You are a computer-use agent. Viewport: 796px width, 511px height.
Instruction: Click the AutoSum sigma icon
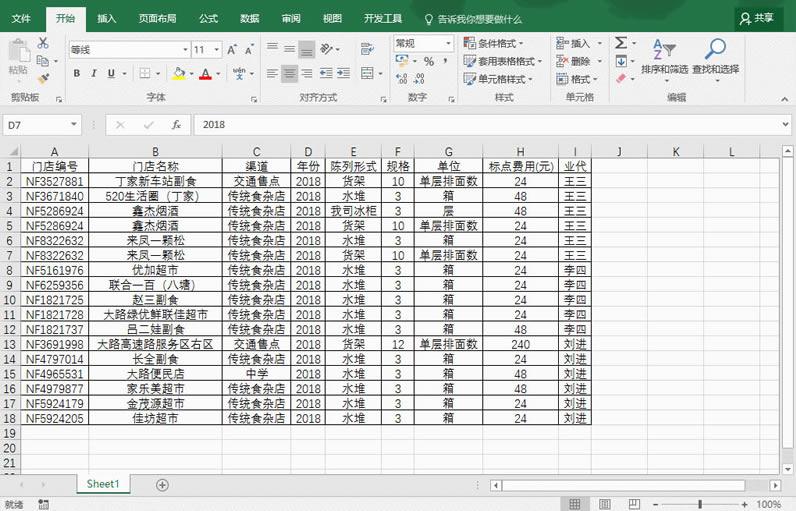click(x=621, y=43)
